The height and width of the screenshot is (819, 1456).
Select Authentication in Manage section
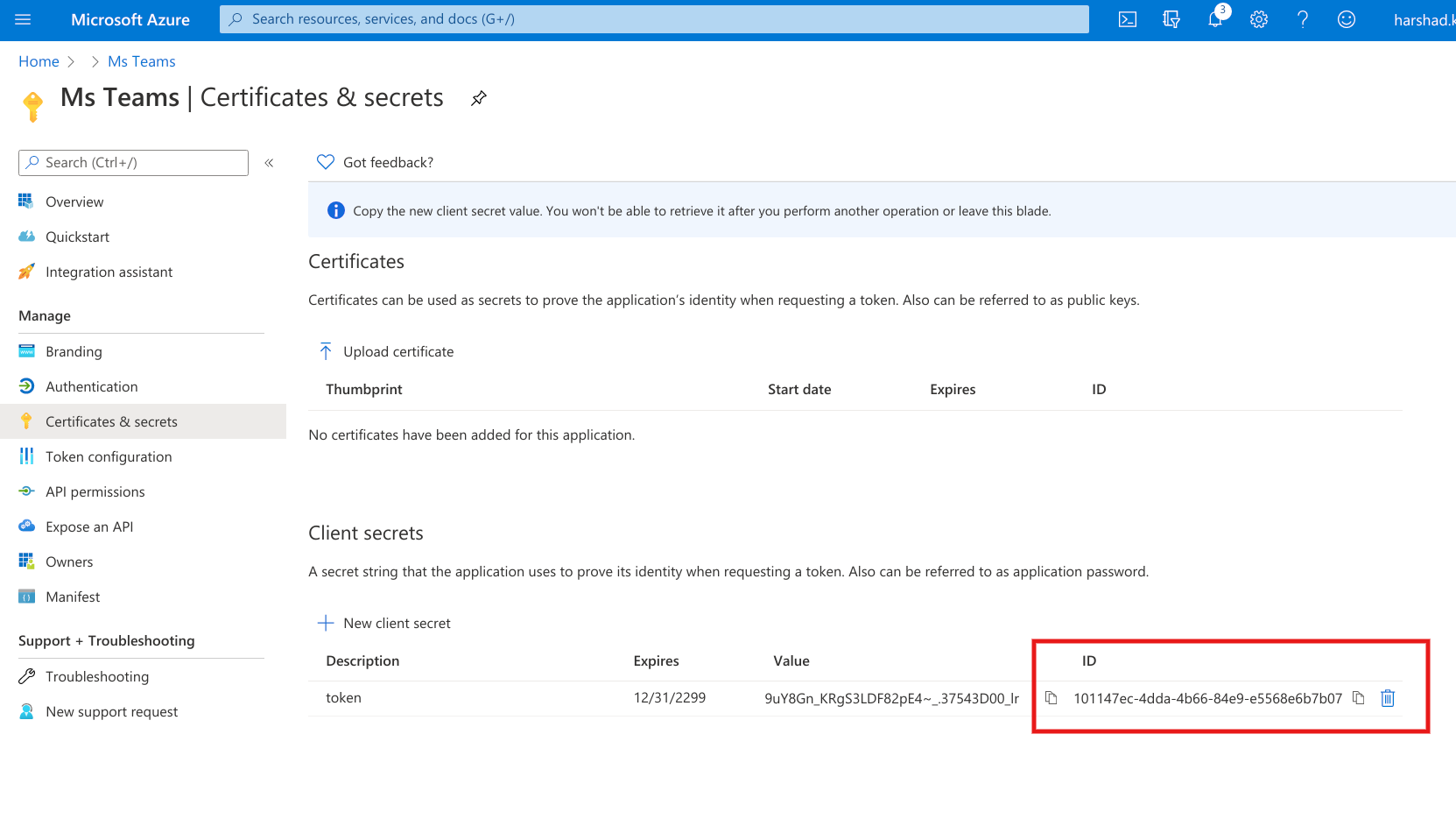pos(91,386)
